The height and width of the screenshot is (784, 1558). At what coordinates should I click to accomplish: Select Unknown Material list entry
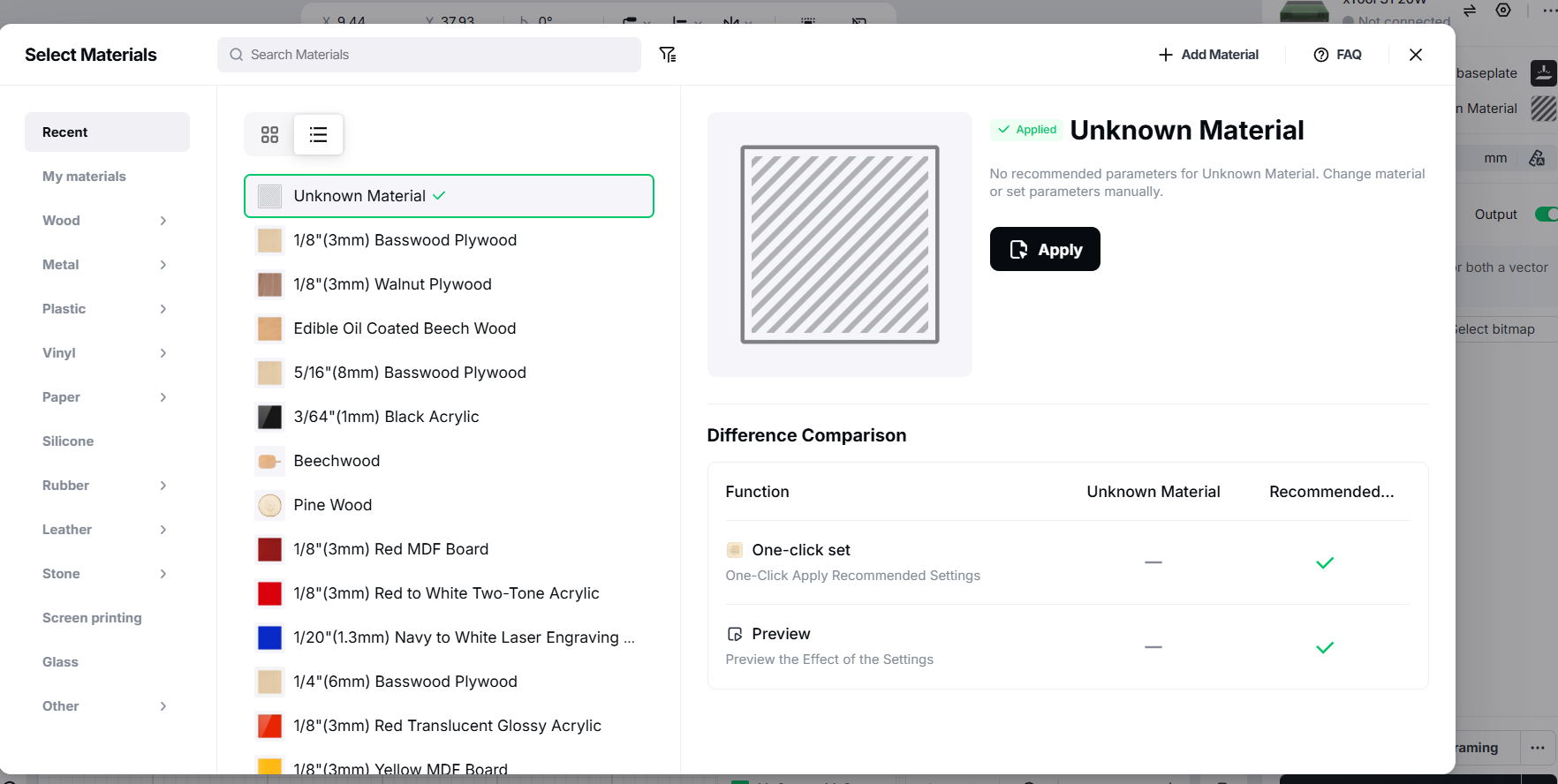[449, 196]
